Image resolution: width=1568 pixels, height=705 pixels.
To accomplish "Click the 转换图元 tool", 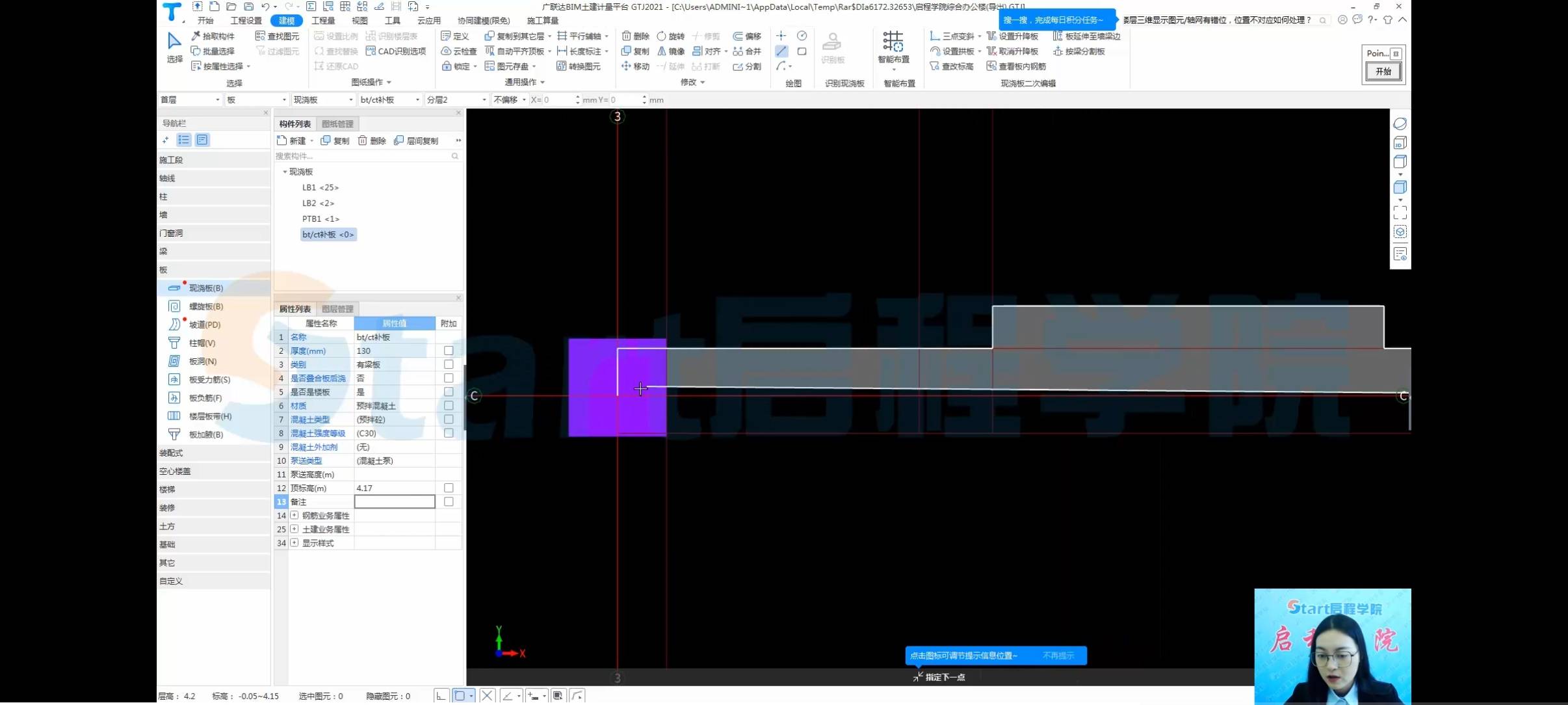I will pyautogui.click(x=579, y=66).
